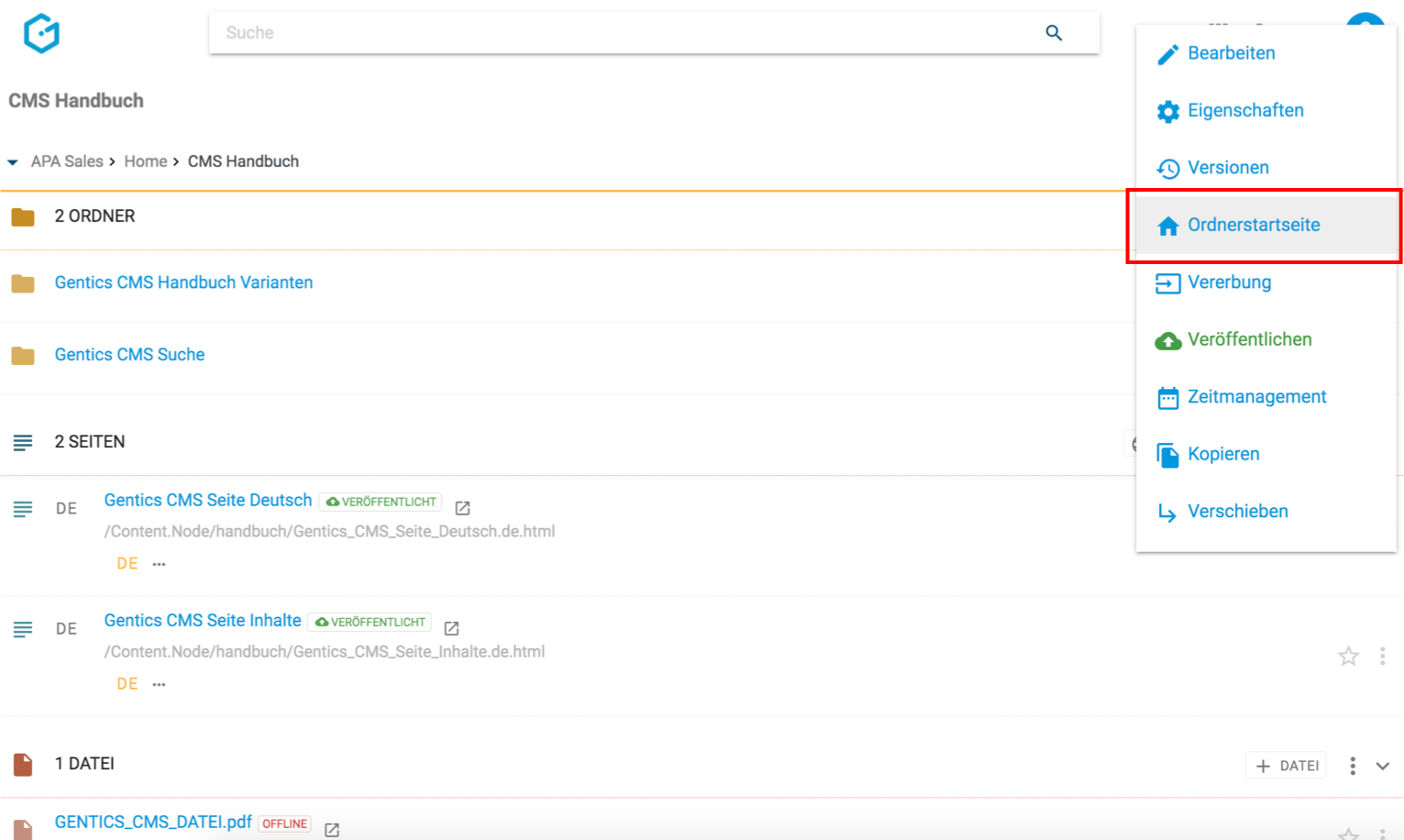Open three-dot menu in DATEI header
Screen dimensions: 1404x840
coord(1353,766)
